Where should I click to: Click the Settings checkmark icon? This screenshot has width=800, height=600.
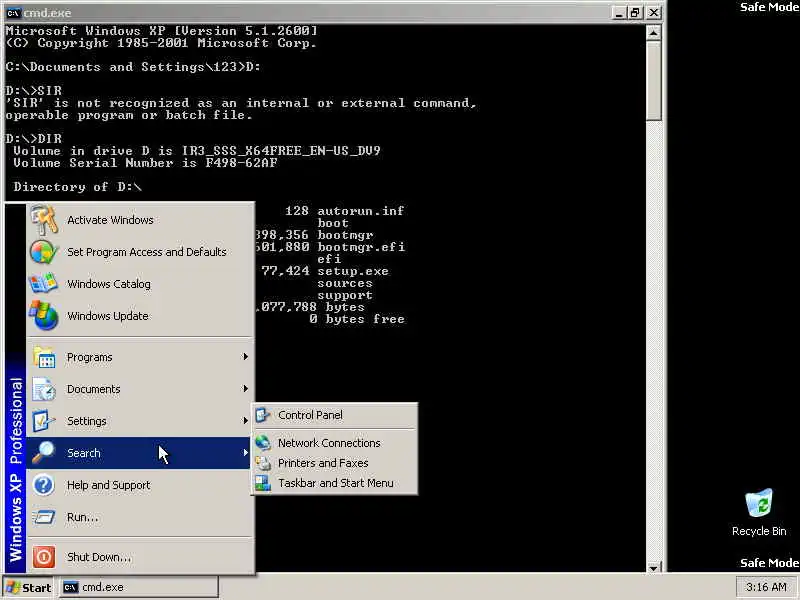point(44,421)
